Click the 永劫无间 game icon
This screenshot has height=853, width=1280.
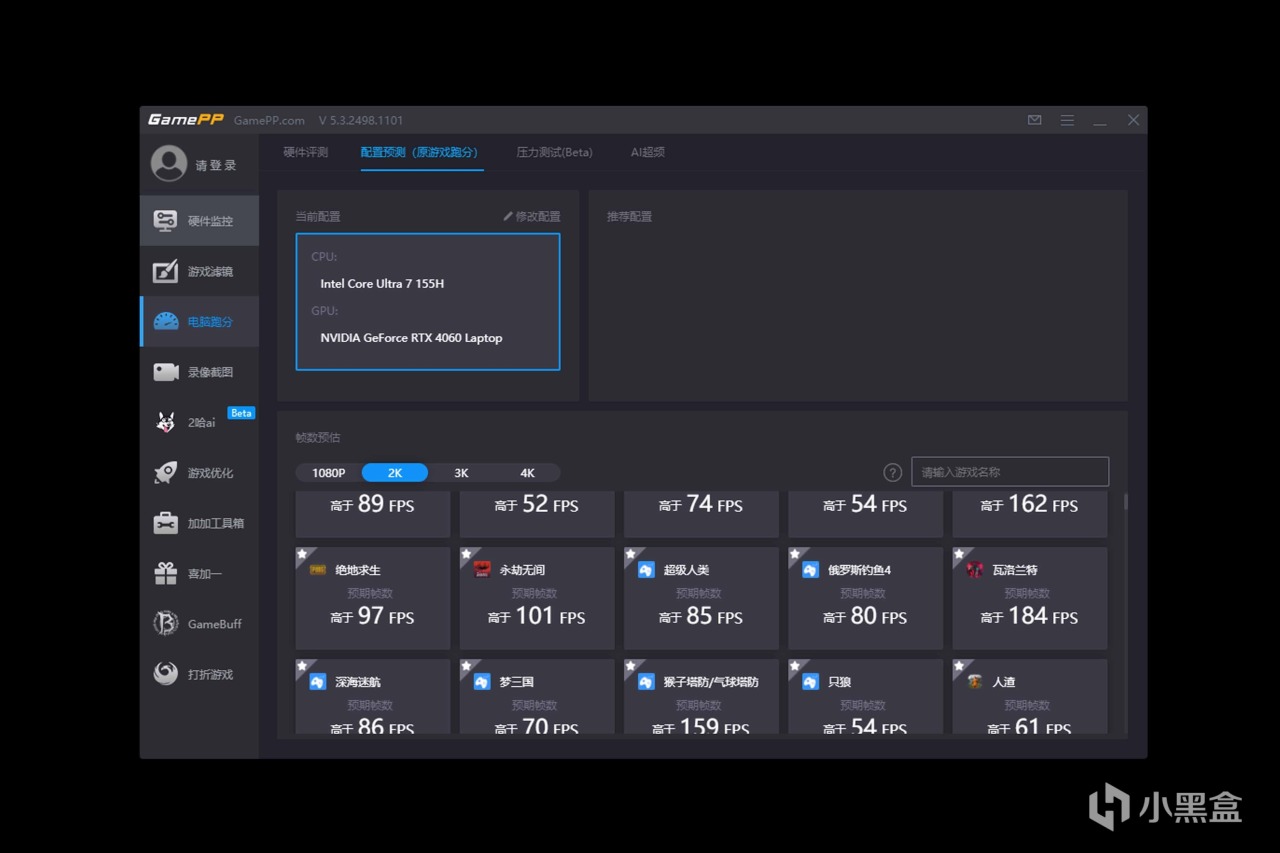click(x=482, y=569)
